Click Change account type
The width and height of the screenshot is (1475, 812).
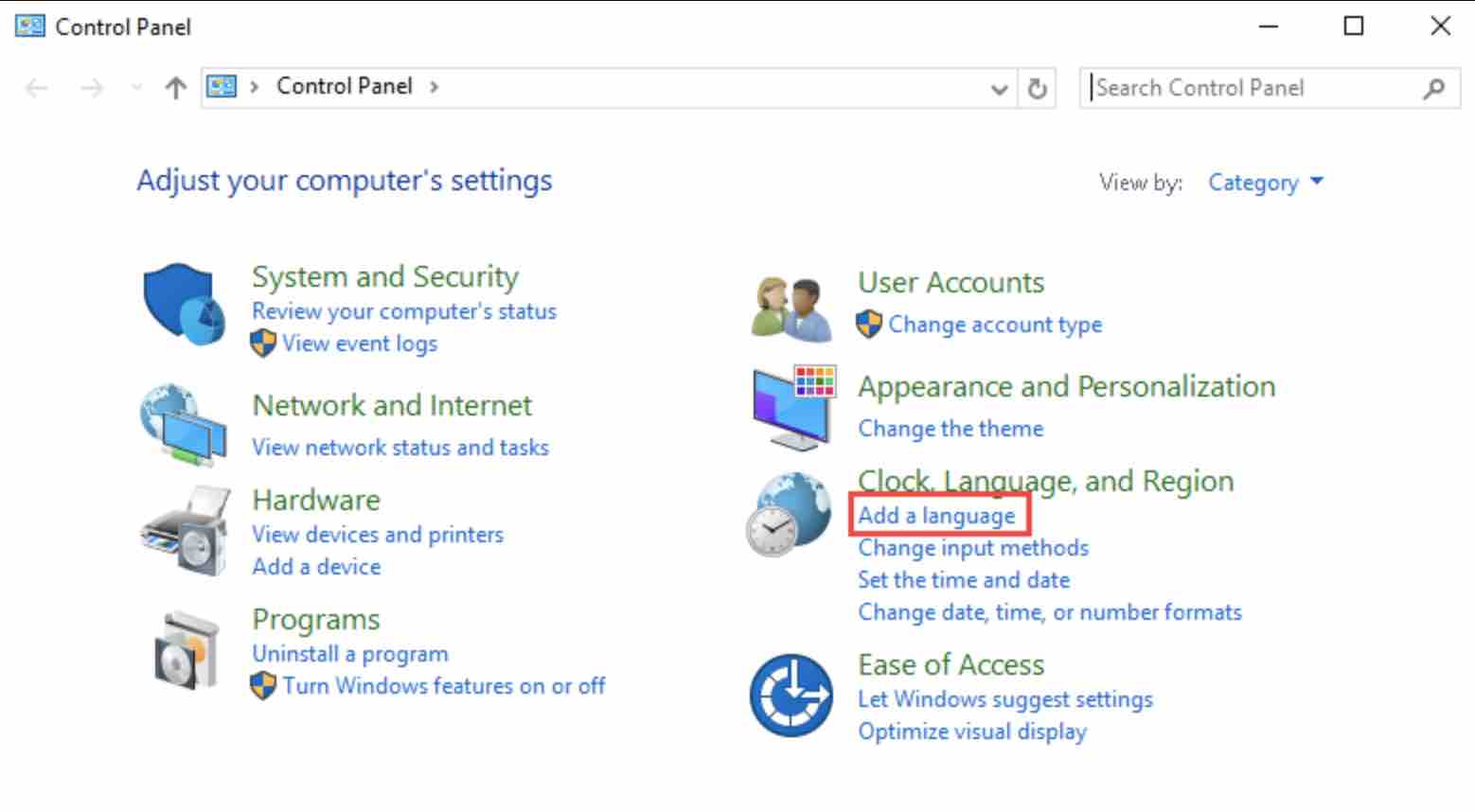point(995,325)
